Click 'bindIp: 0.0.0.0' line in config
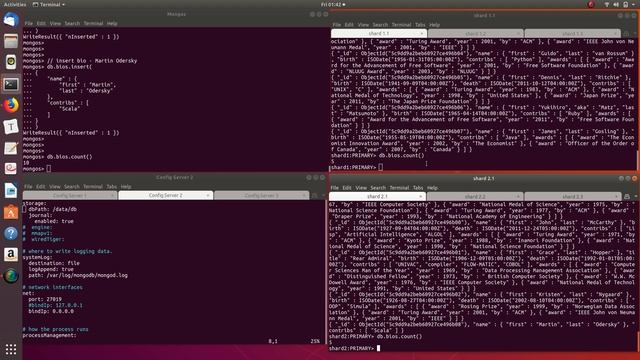This screenshot has height=360, width=640. (51, 311)
